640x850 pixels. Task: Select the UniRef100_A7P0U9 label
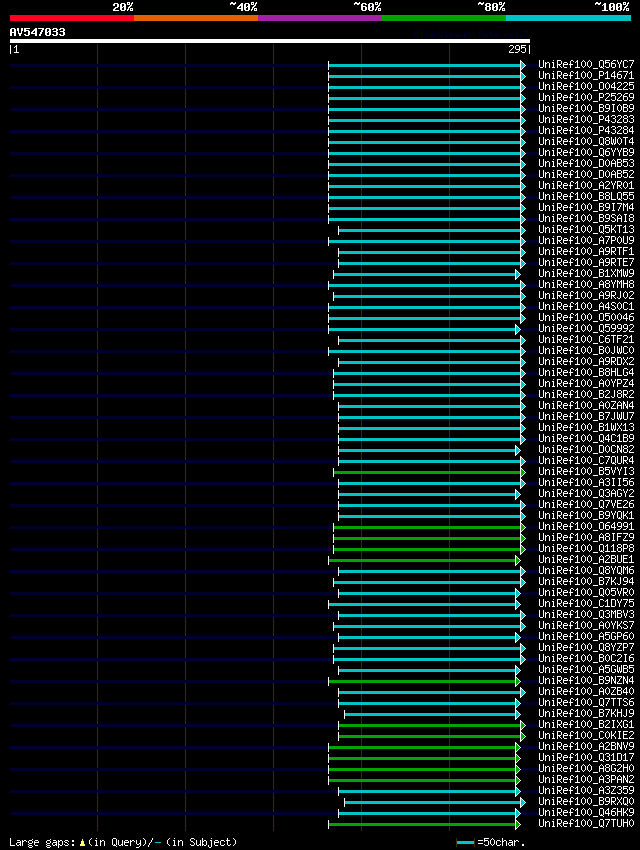586,240
